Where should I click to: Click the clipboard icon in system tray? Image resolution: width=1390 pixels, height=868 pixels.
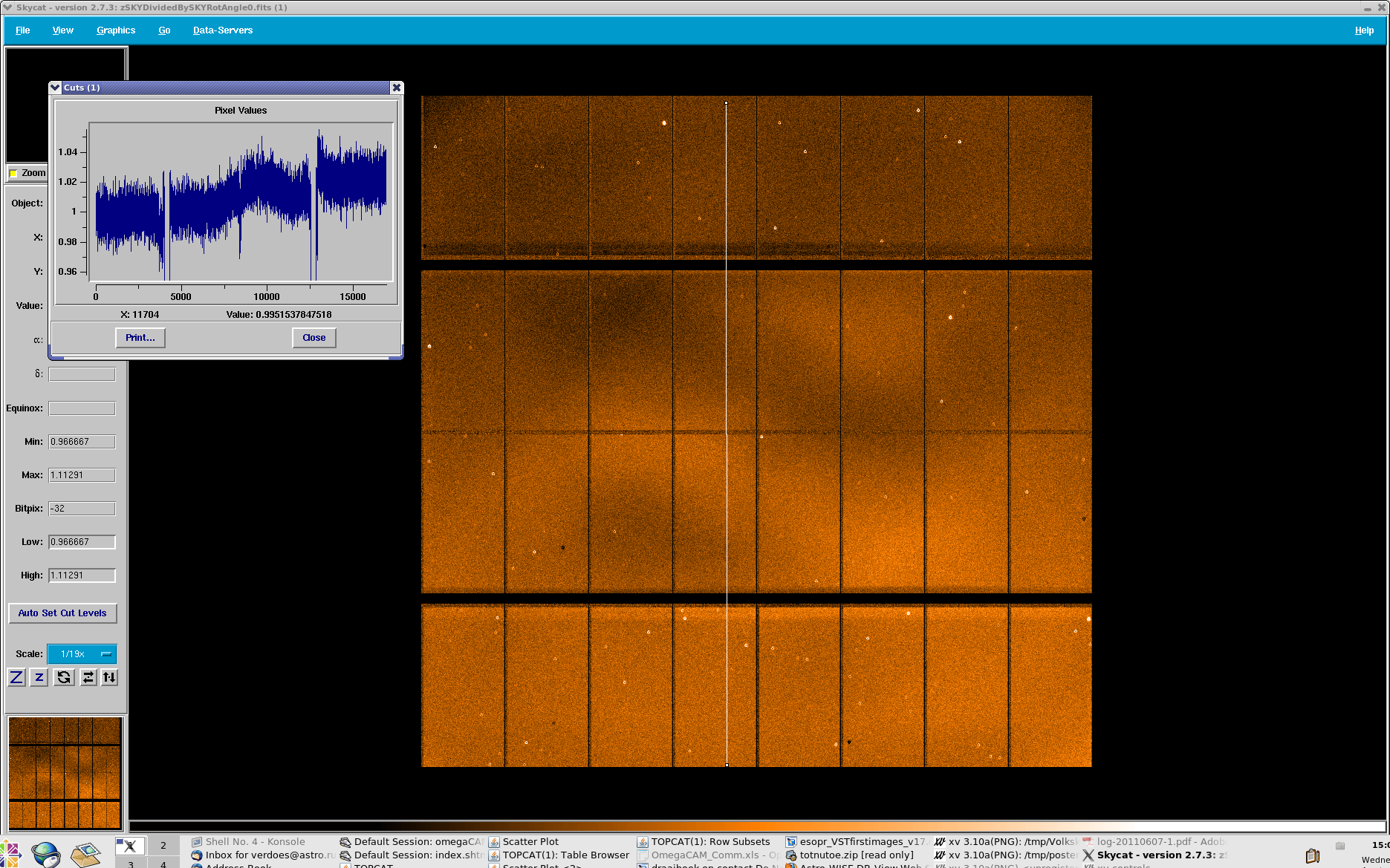pos(1313,855)
